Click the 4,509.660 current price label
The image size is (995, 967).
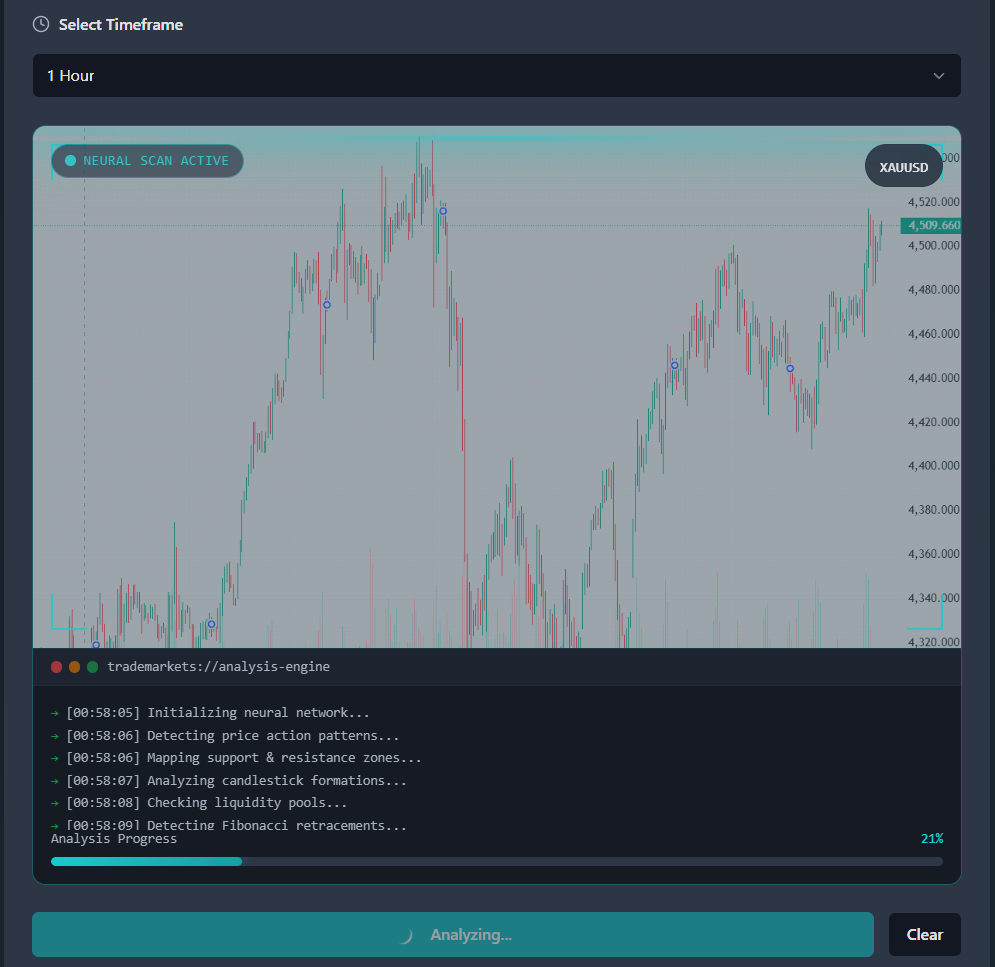[x=930, y=224]
